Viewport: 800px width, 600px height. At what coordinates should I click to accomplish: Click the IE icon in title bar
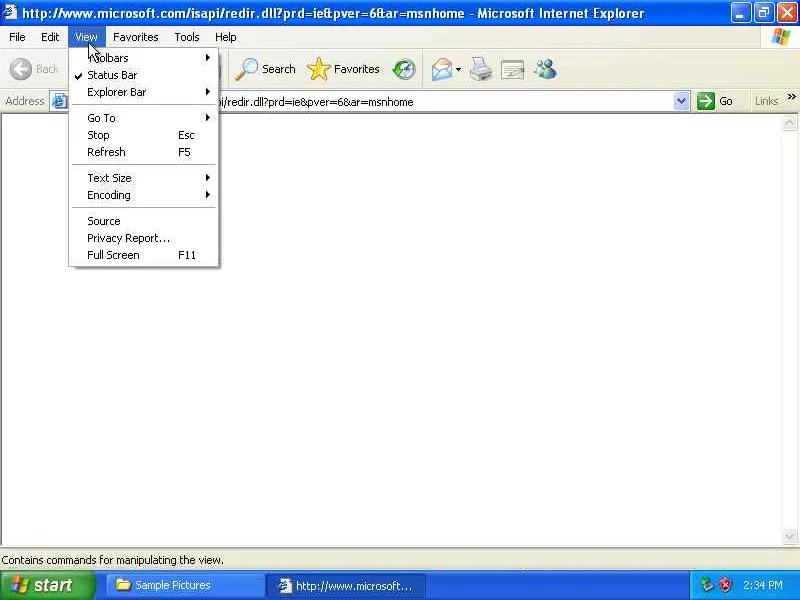tap(10, 12)
